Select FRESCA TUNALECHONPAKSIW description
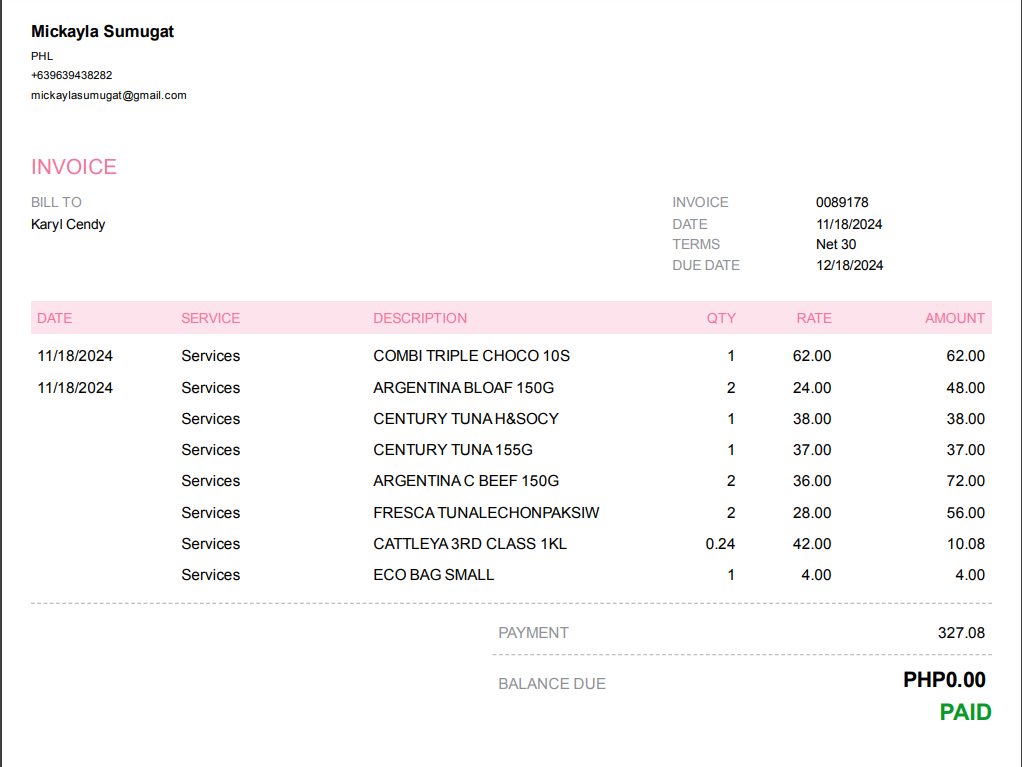This screenshot has height=767, width=1022. click(x=486, y=513)
